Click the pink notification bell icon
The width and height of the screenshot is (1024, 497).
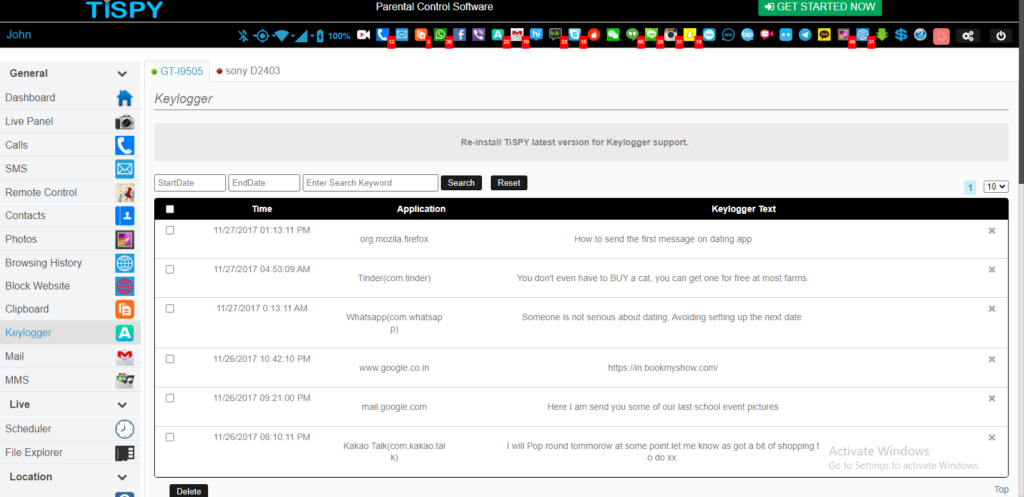pos(941,36)
